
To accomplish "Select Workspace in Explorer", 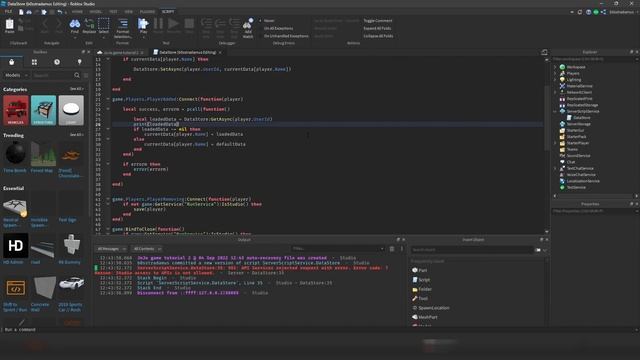I will click(576, 67).
